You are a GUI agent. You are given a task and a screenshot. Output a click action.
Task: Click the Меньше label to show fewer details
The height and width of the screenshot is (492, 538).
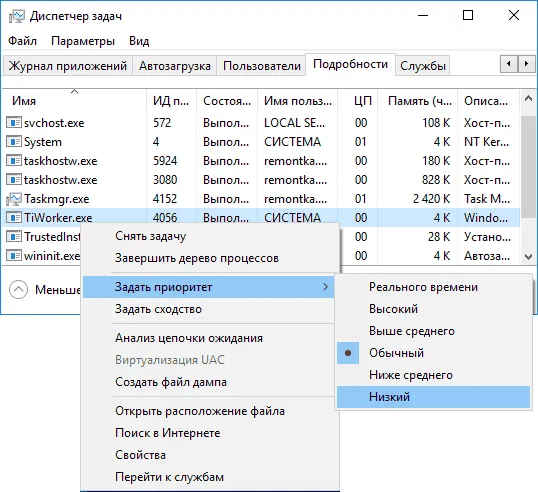tap(58, 290)
